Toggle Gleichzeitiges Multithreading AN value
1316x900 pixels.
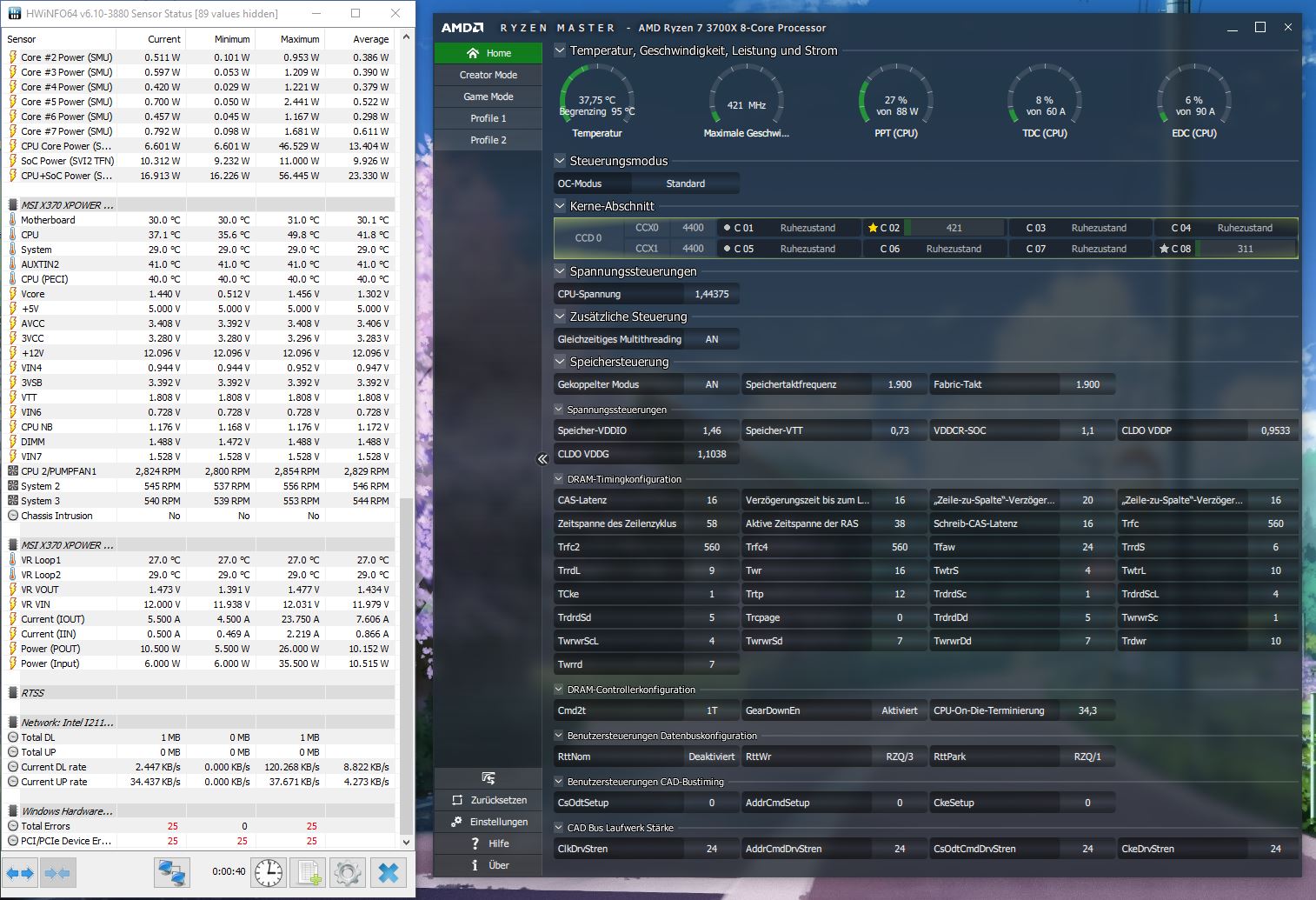pyautogui.click(x=712, y=339)
